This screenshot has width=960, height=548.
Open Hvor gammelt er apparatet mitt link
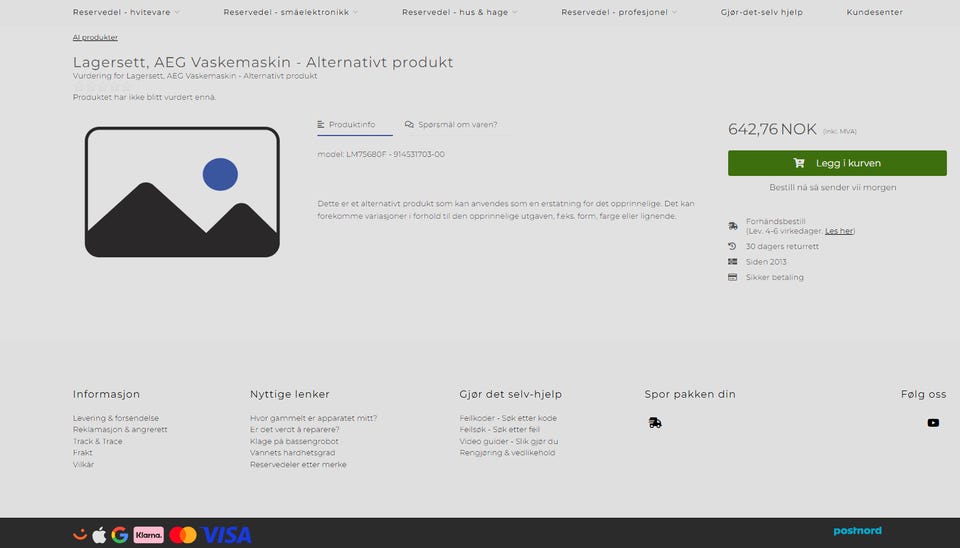click(313, 418)
